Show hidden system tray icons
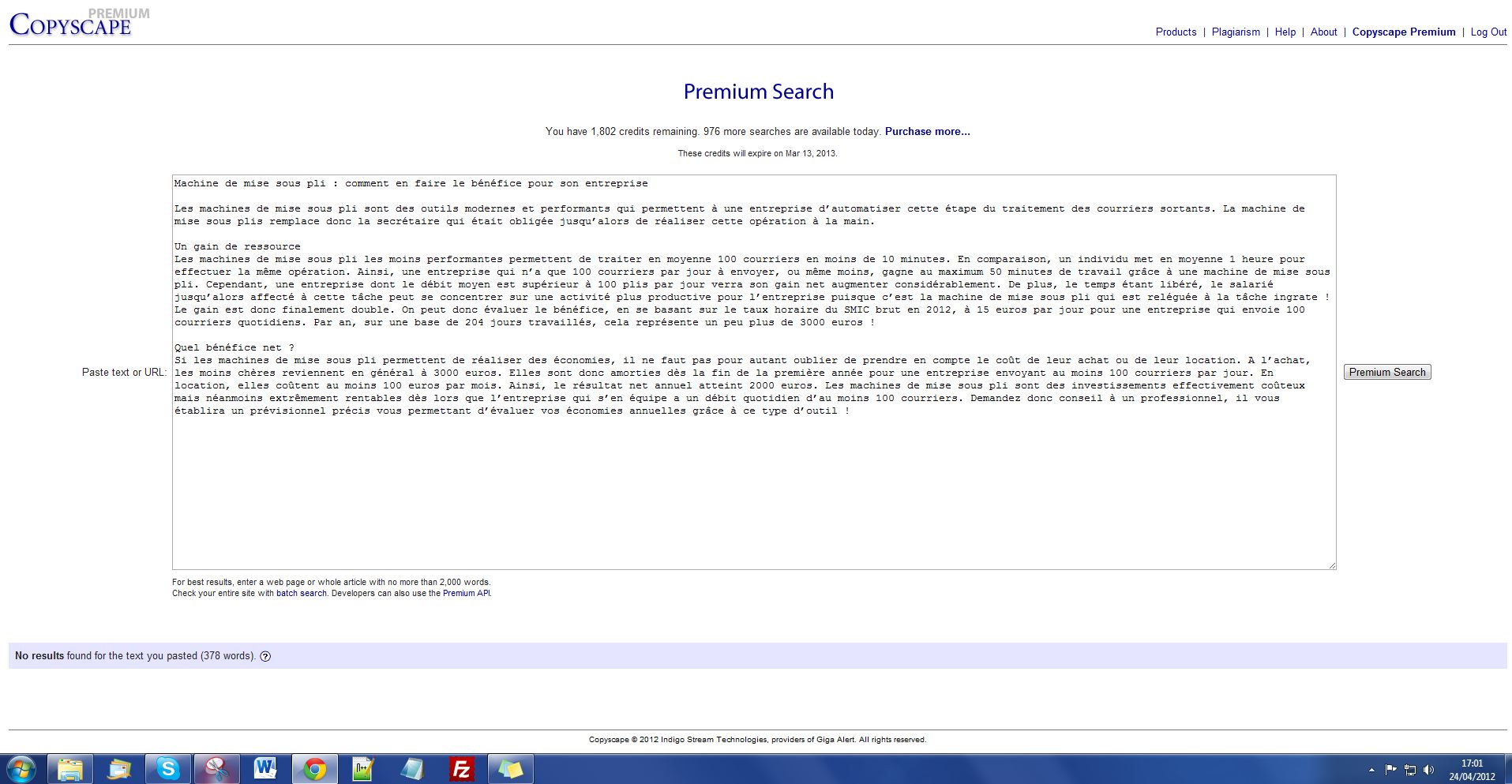This screenshot has width=1512, height=784. coord(1371,770)
